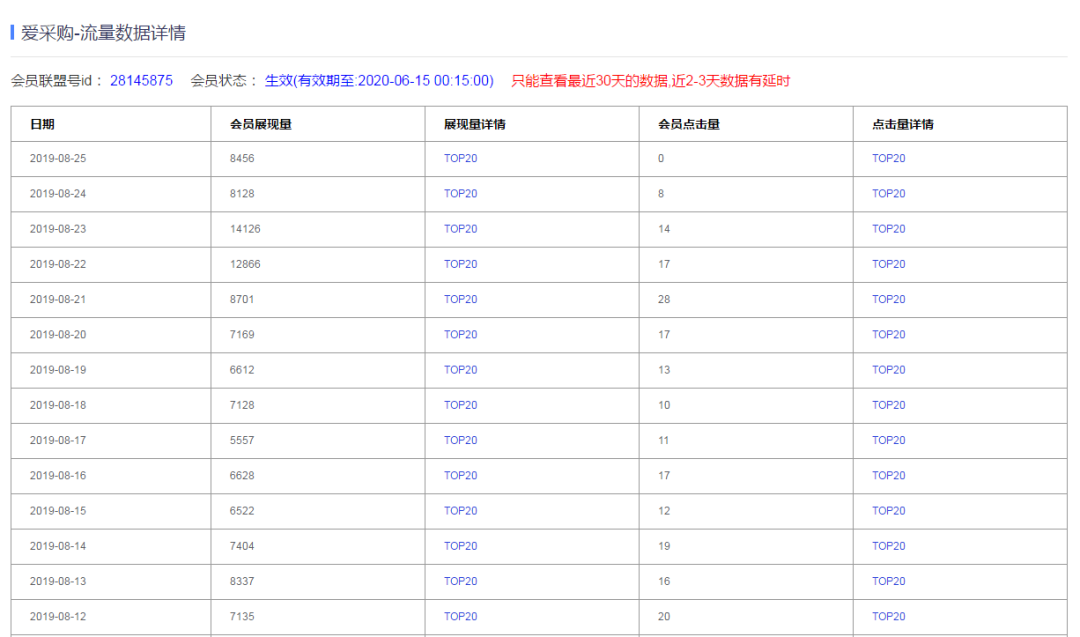
Task: View 展现量详情 TOP20 for 2019-08-12
Action: 460,616
